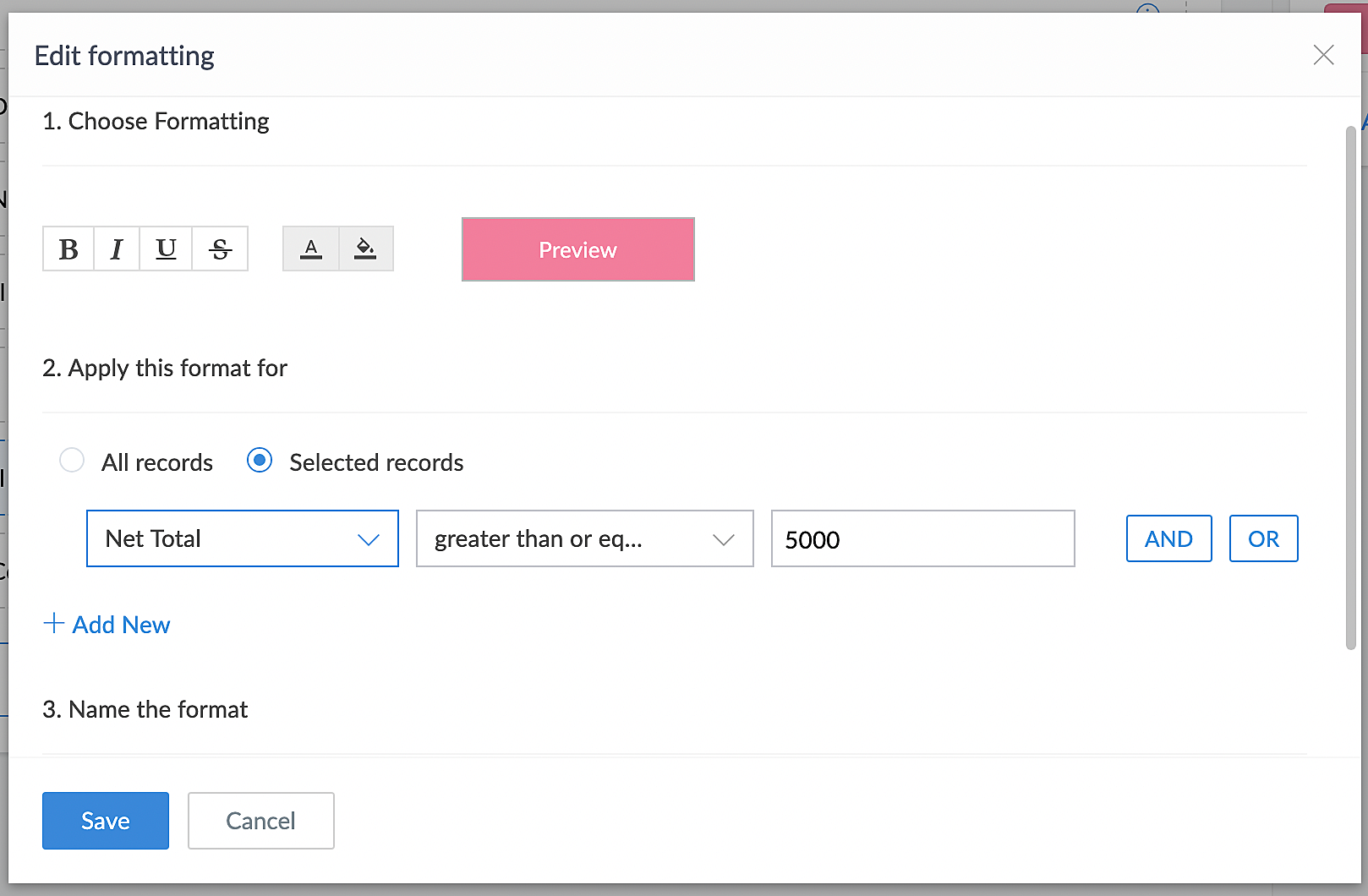The width and height of the screenshot is (1368, 896).
Task: Click the pink Preview swatch
Action: click(577, 249)
